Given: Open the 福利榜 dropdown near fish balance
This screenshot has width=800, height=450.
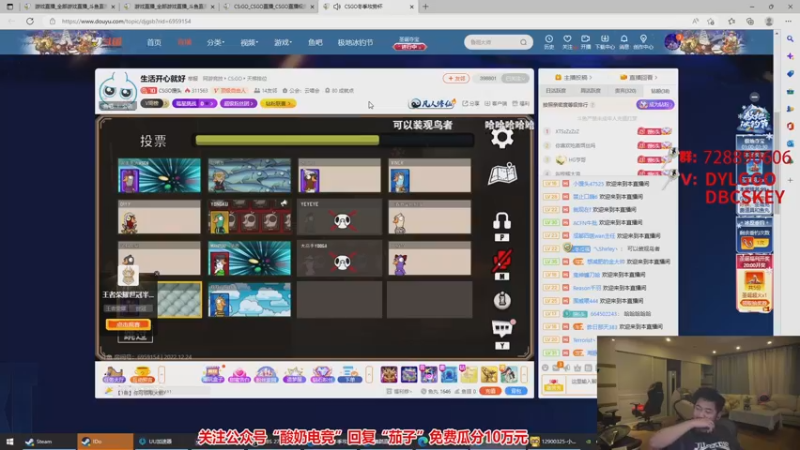Looking at the screenshot, I should 398,391.
